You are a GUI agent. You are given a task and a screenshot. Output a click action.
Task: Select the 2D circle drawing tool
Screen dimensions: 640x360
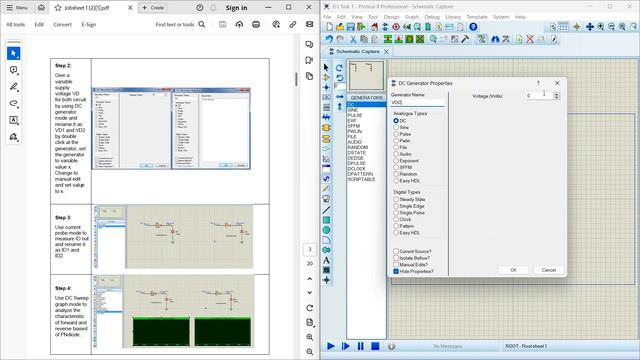[326, 230]
